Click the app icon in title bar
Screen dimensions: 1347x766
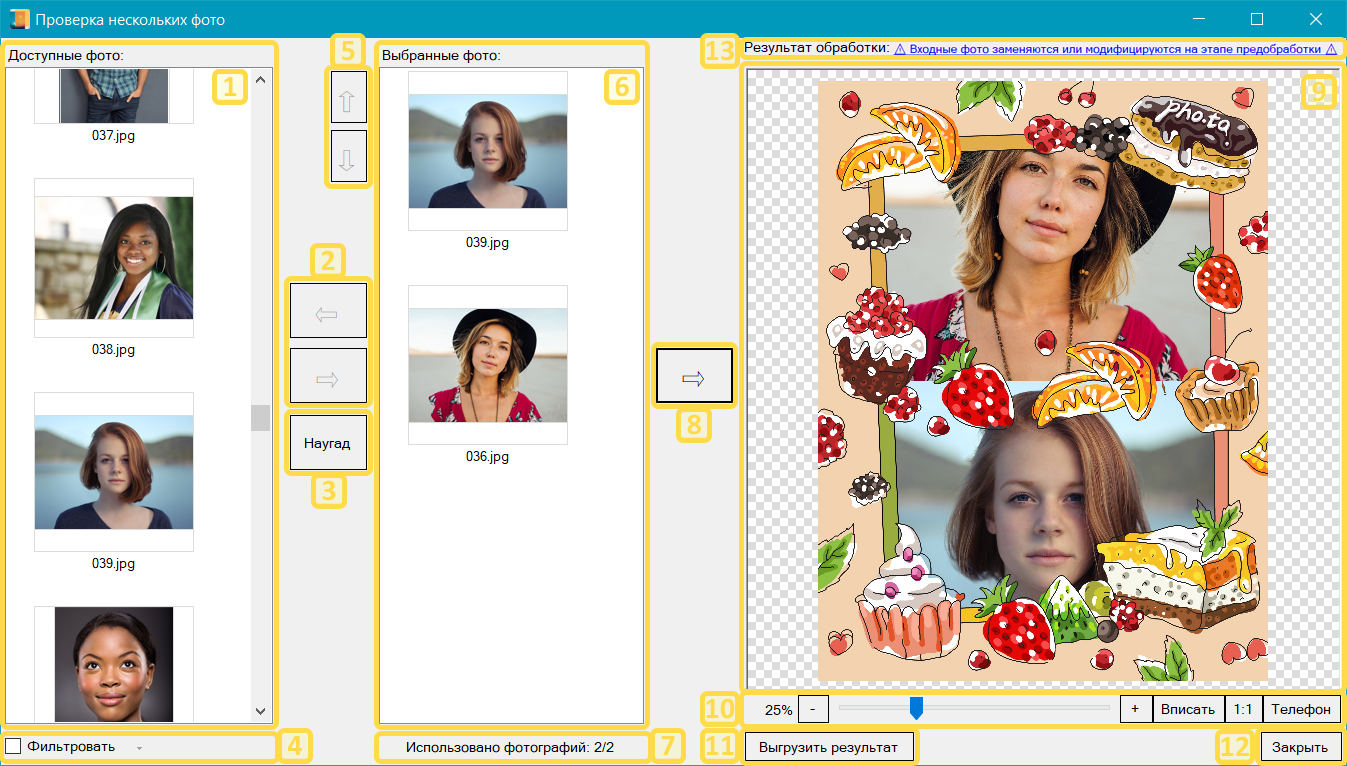19,19
